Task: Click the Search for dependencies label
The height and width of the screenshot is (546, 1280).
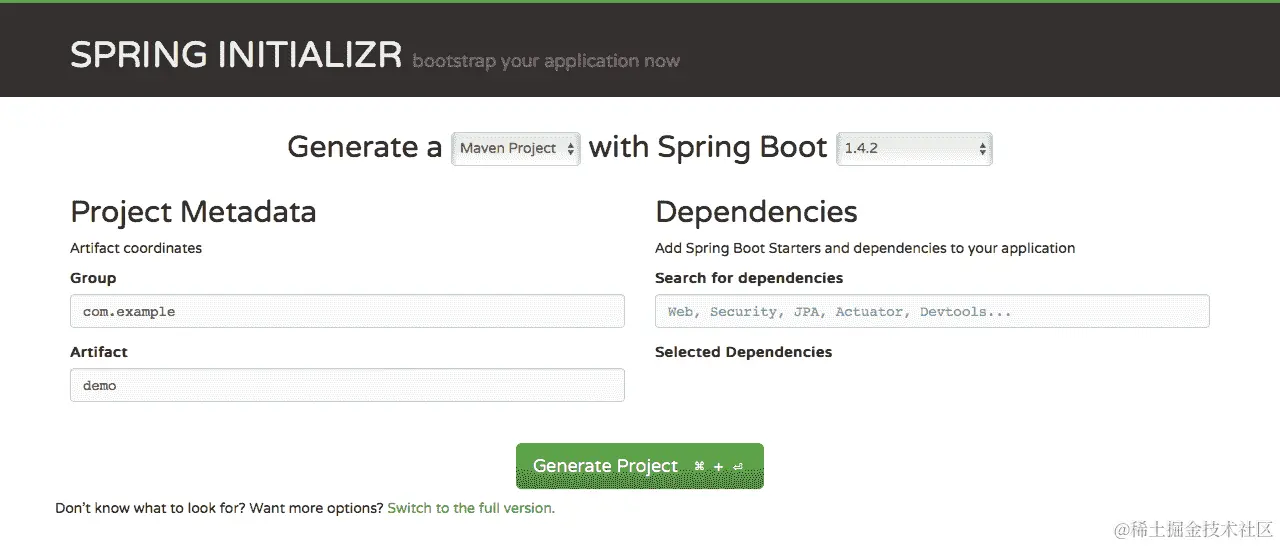Action: point(749,278)
